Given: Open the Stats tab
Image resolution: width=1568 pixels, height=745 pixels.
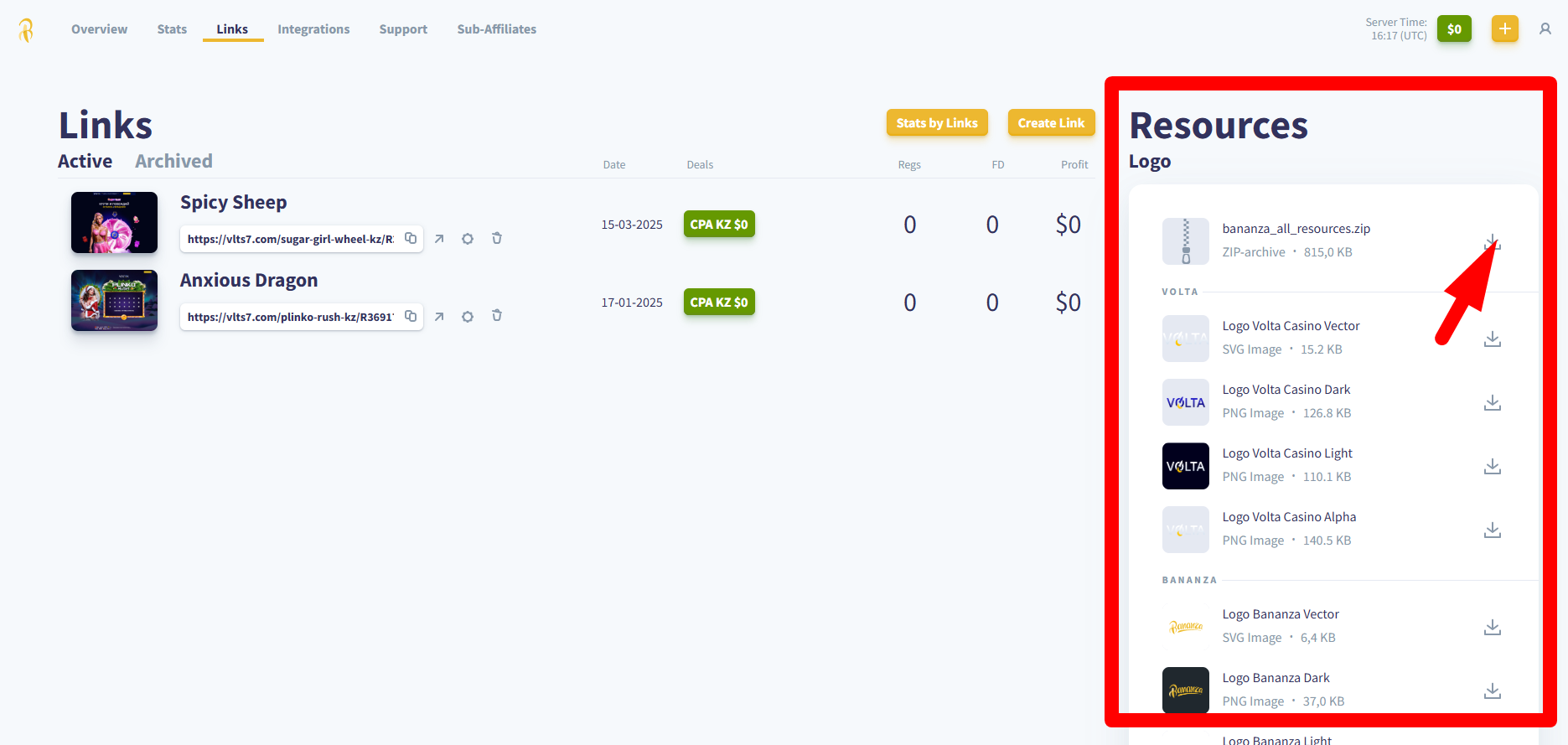Looking at the screenshot, I should click(172, 29).
